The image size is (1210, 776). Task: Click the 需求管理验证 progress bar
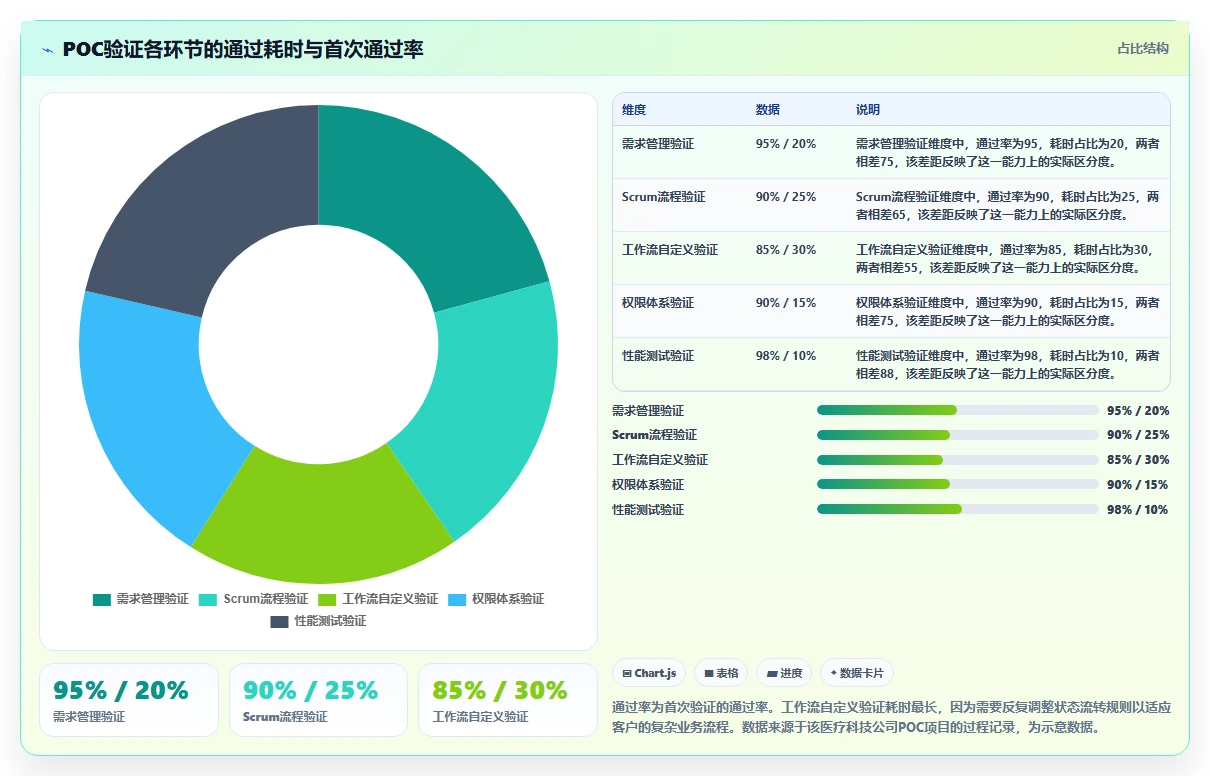(958, 410)
